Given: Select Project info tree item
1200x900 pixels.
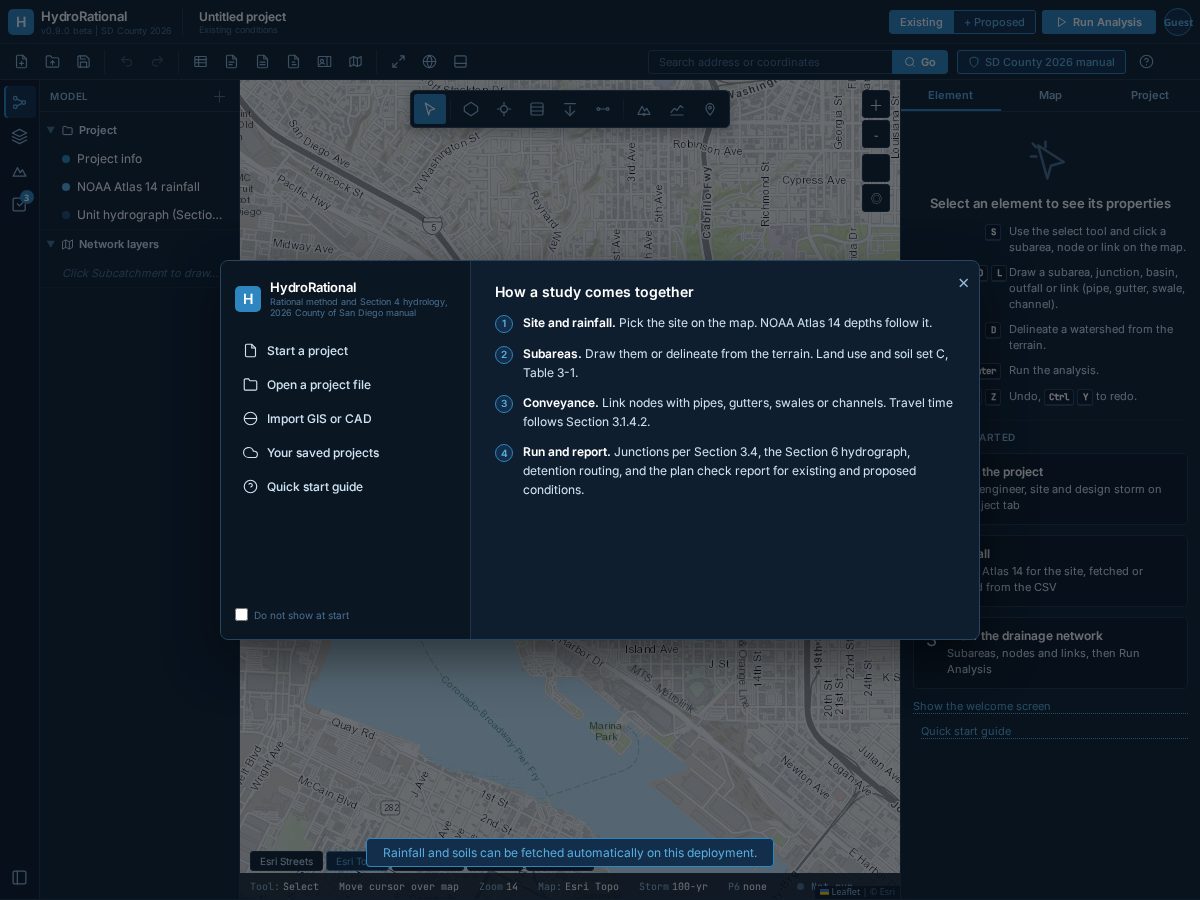Looking at the screenshot, I should coord(140,159).
